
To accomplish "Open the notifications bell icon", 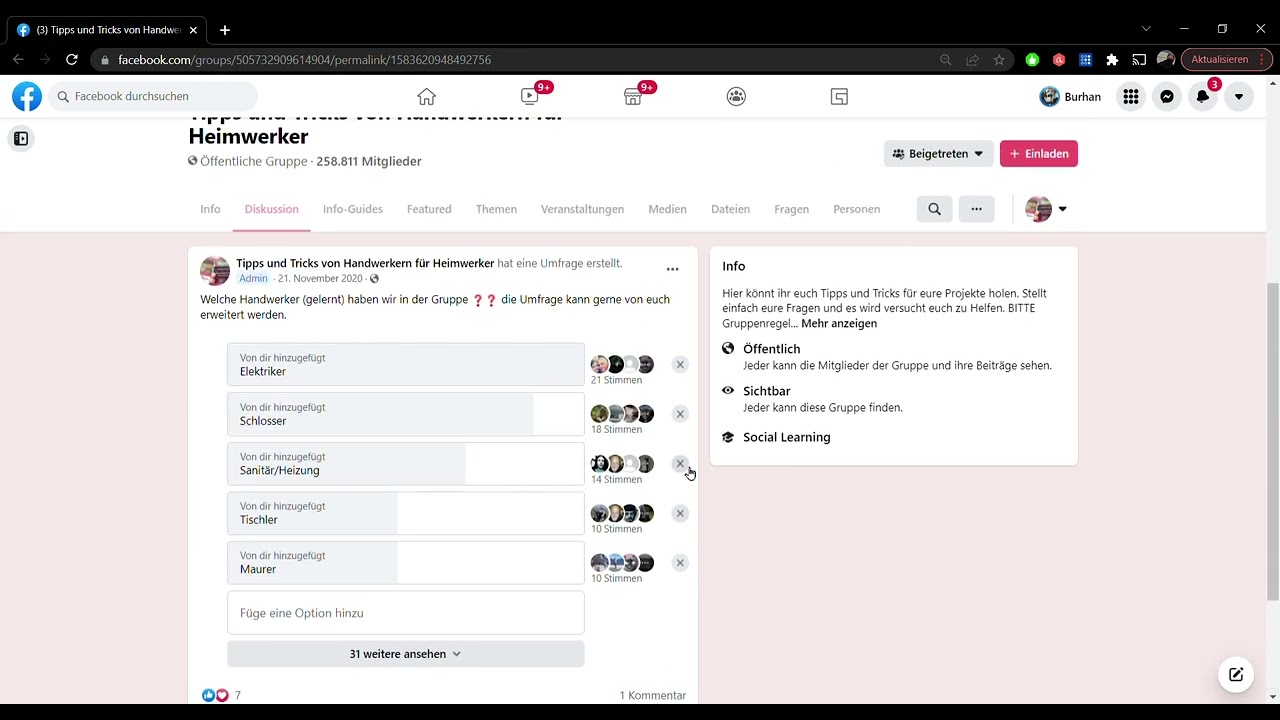I will pos(1203,96).
